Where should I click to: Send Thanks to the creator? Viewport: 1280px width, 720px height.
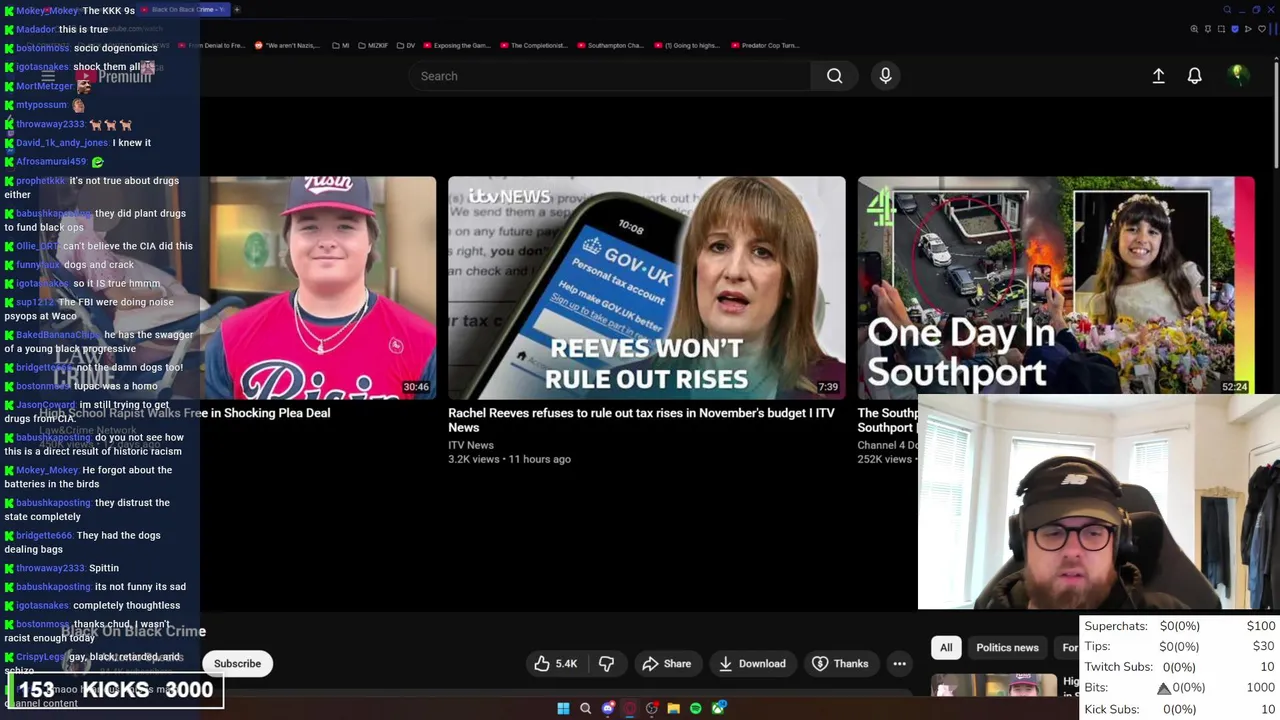coord(840,664)
